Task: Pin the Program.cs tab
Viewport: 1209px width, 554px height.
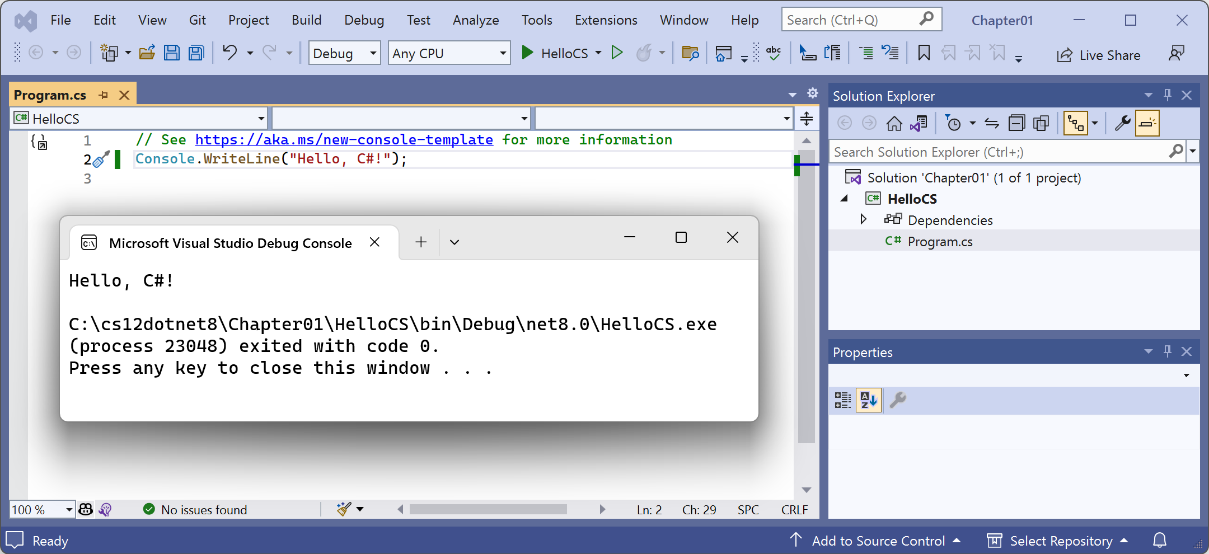Action: coord(103,96)
